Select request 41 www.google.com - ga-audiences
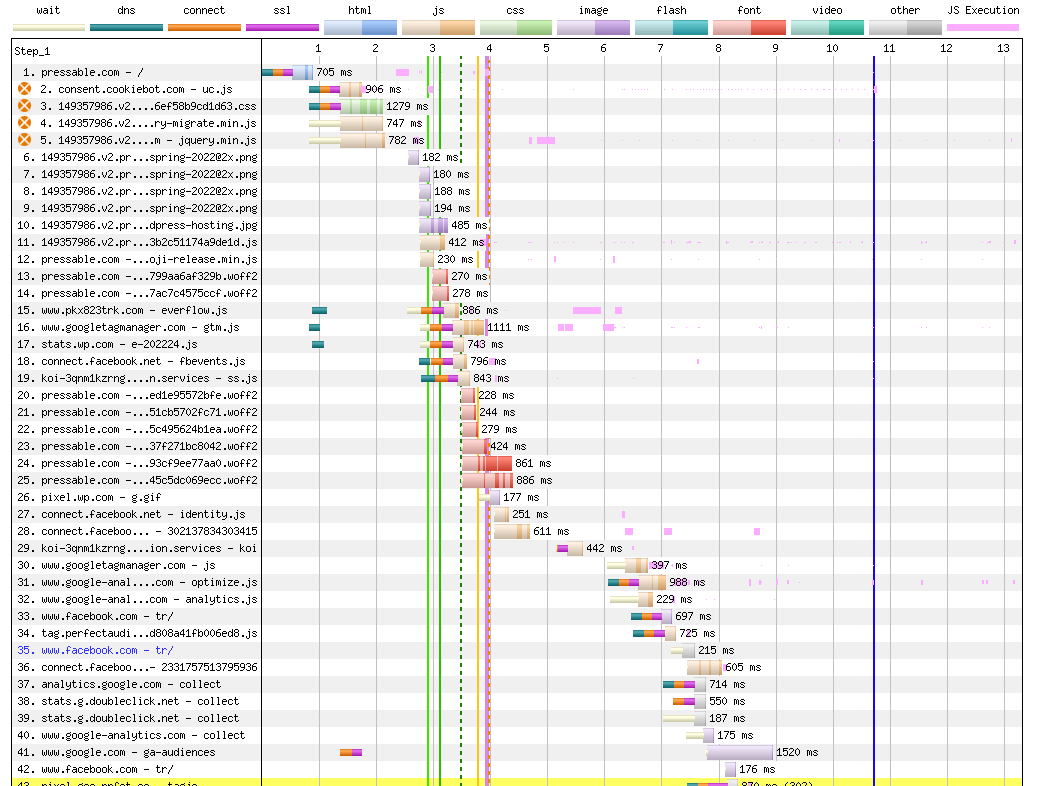The image size is (1061, 786). 116,752
